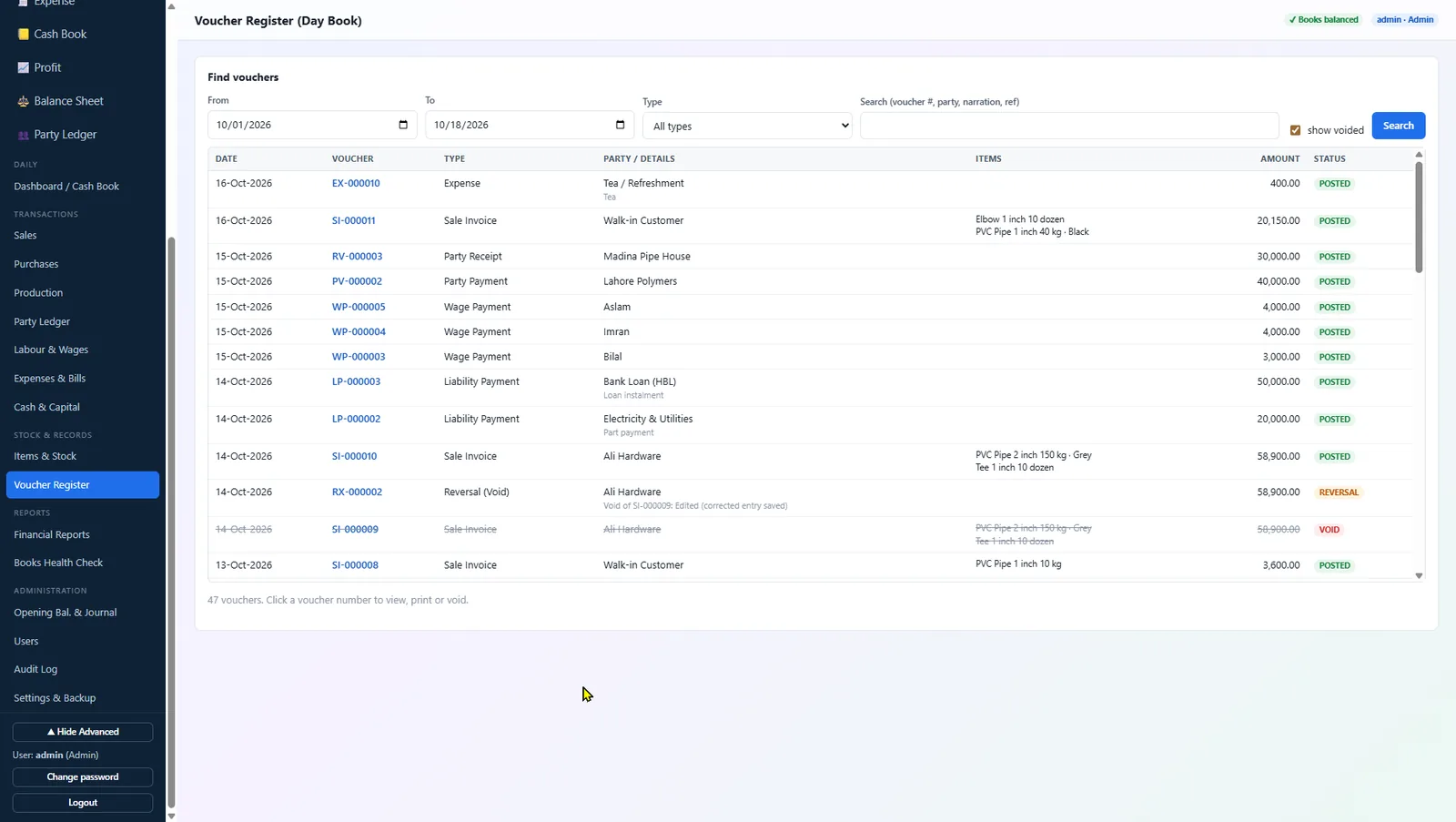Click the Party Ledger people icon
The height and width of the screenshot is (822, 1456).
coord(24,135)
